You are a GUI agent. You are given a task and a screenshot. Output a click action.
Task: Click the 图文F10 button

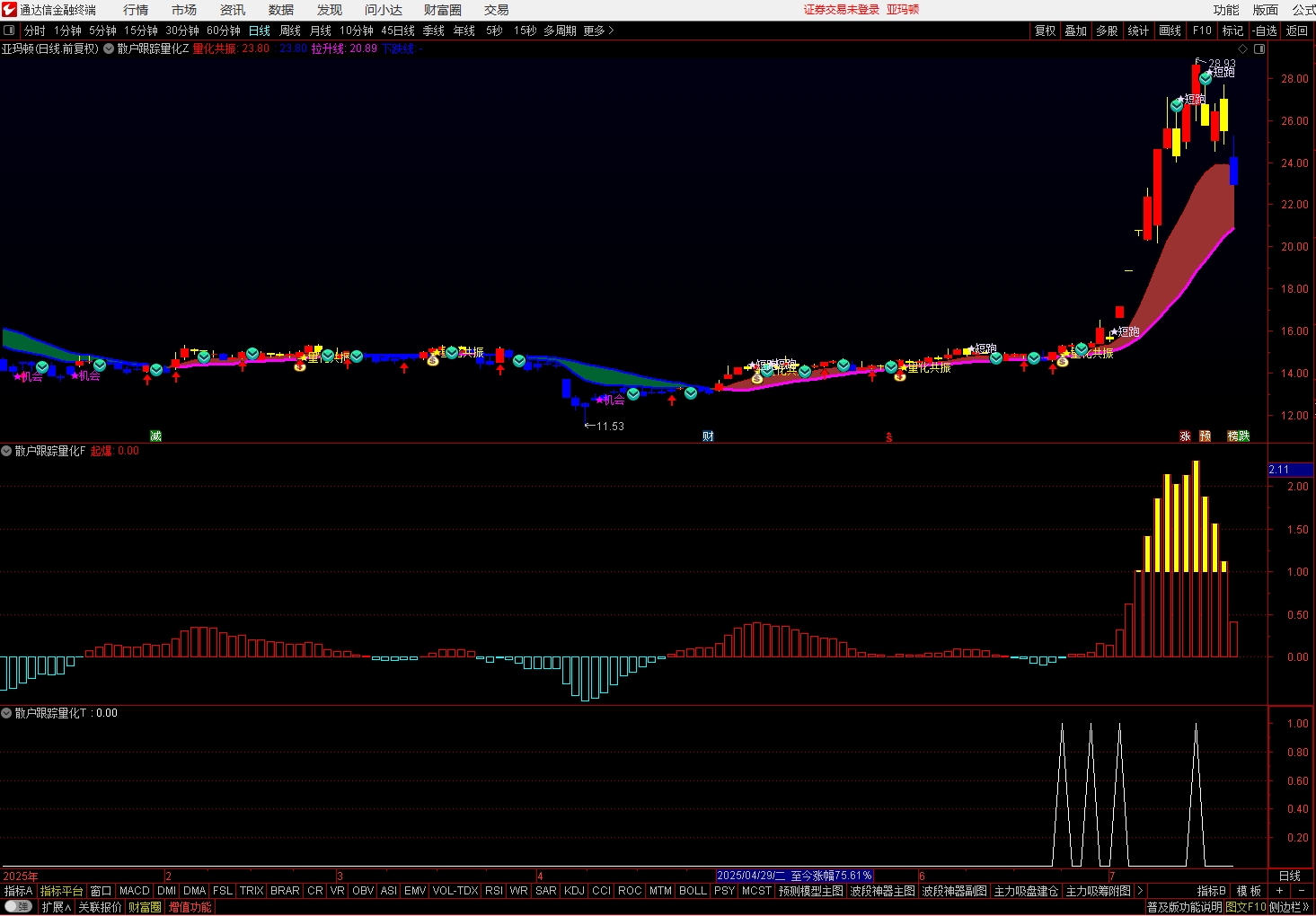[x=1246, y=907]
